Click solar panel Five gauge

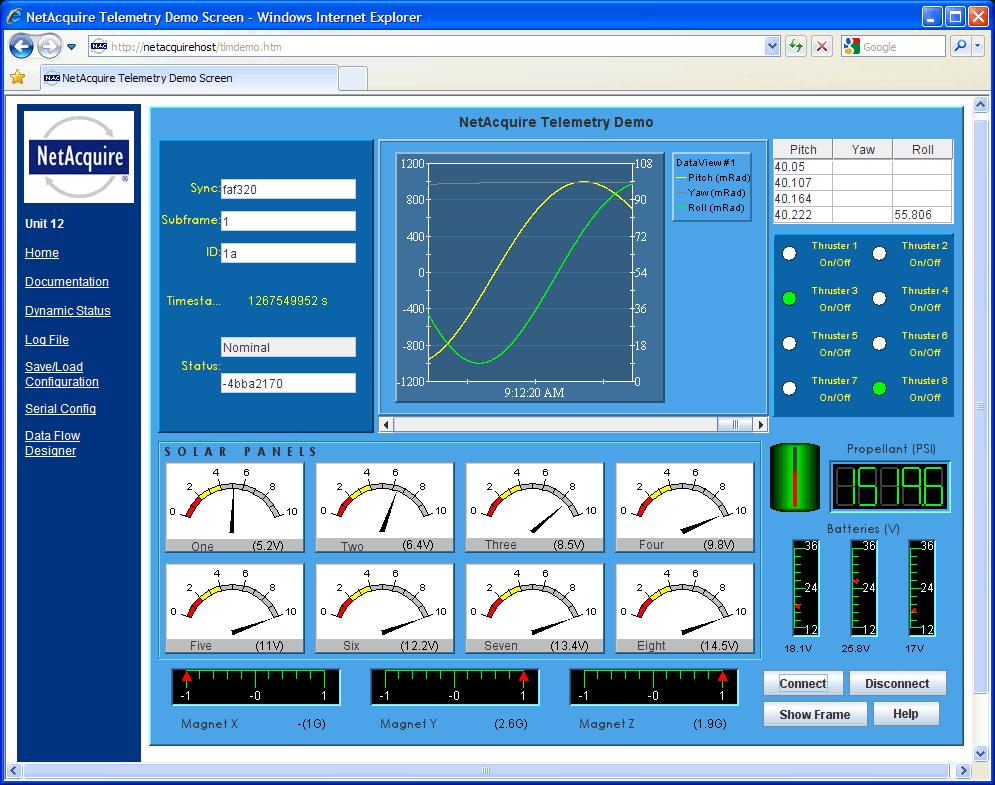[235, 608]
